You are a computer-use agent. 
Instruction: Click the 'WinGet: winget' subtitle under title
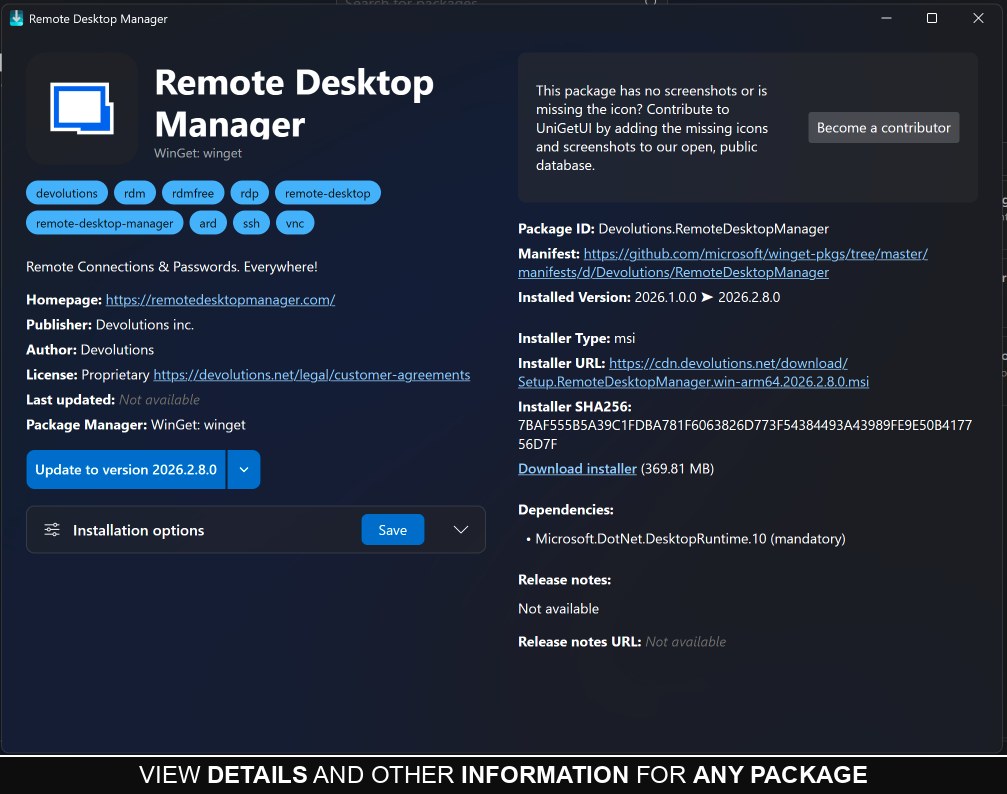198,153
